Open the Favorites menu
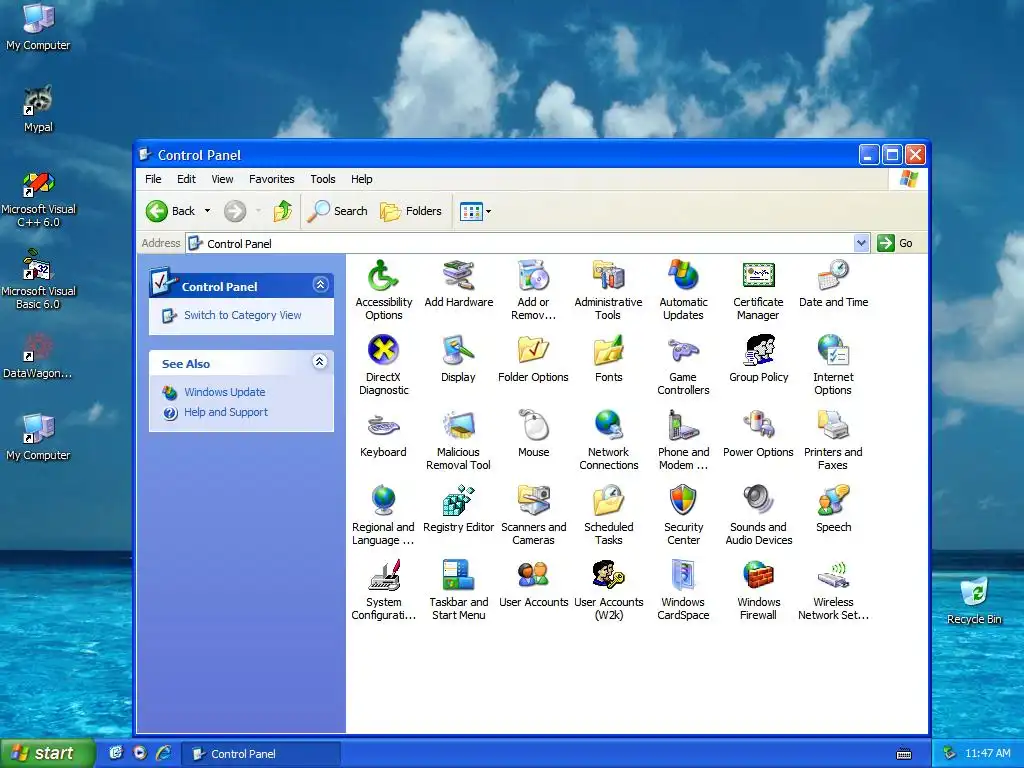This screenshot has width=1024, height=768. click(x=272, y=179)
